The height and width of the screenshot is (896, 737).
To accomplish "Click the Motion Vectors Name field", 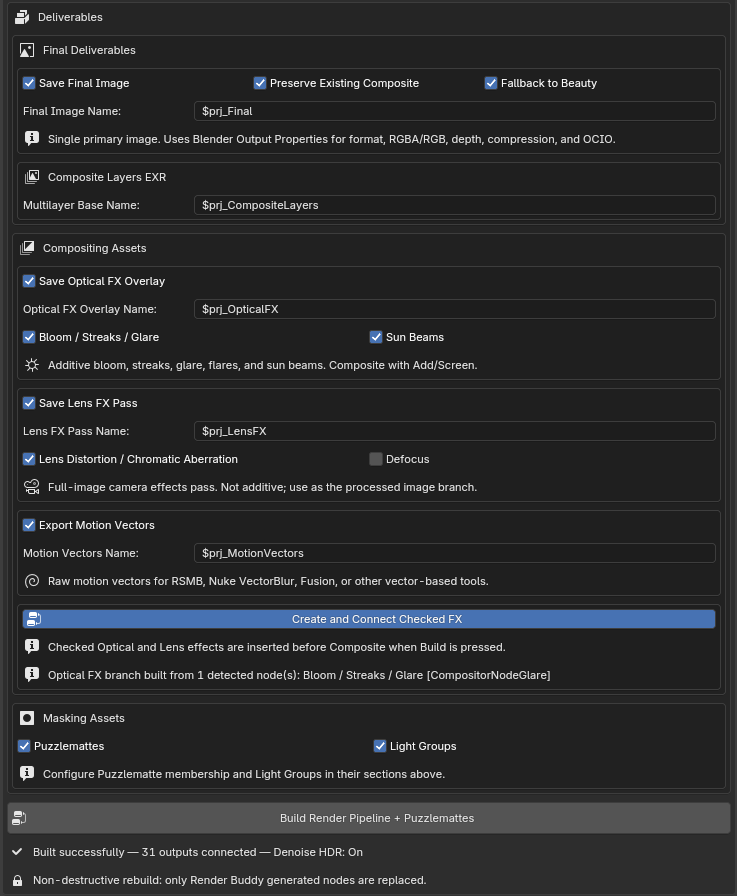I will [455, 553].
